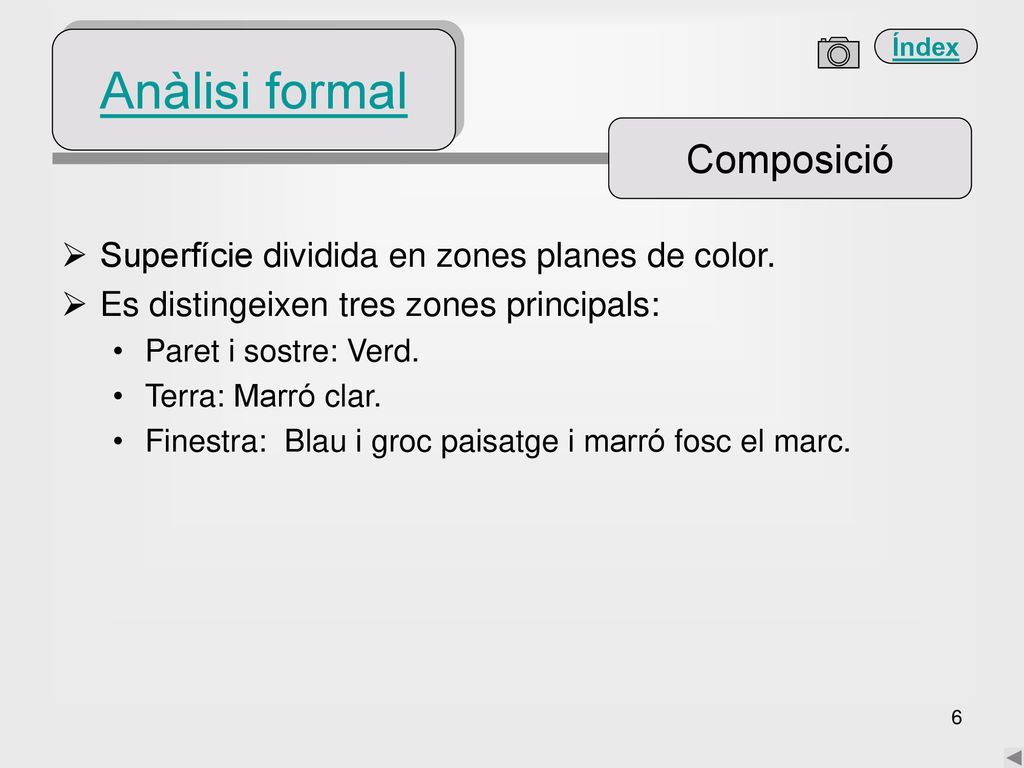
Task: Click the line 'Es distingeixen tres zones principals'
Action: [380, 304]
